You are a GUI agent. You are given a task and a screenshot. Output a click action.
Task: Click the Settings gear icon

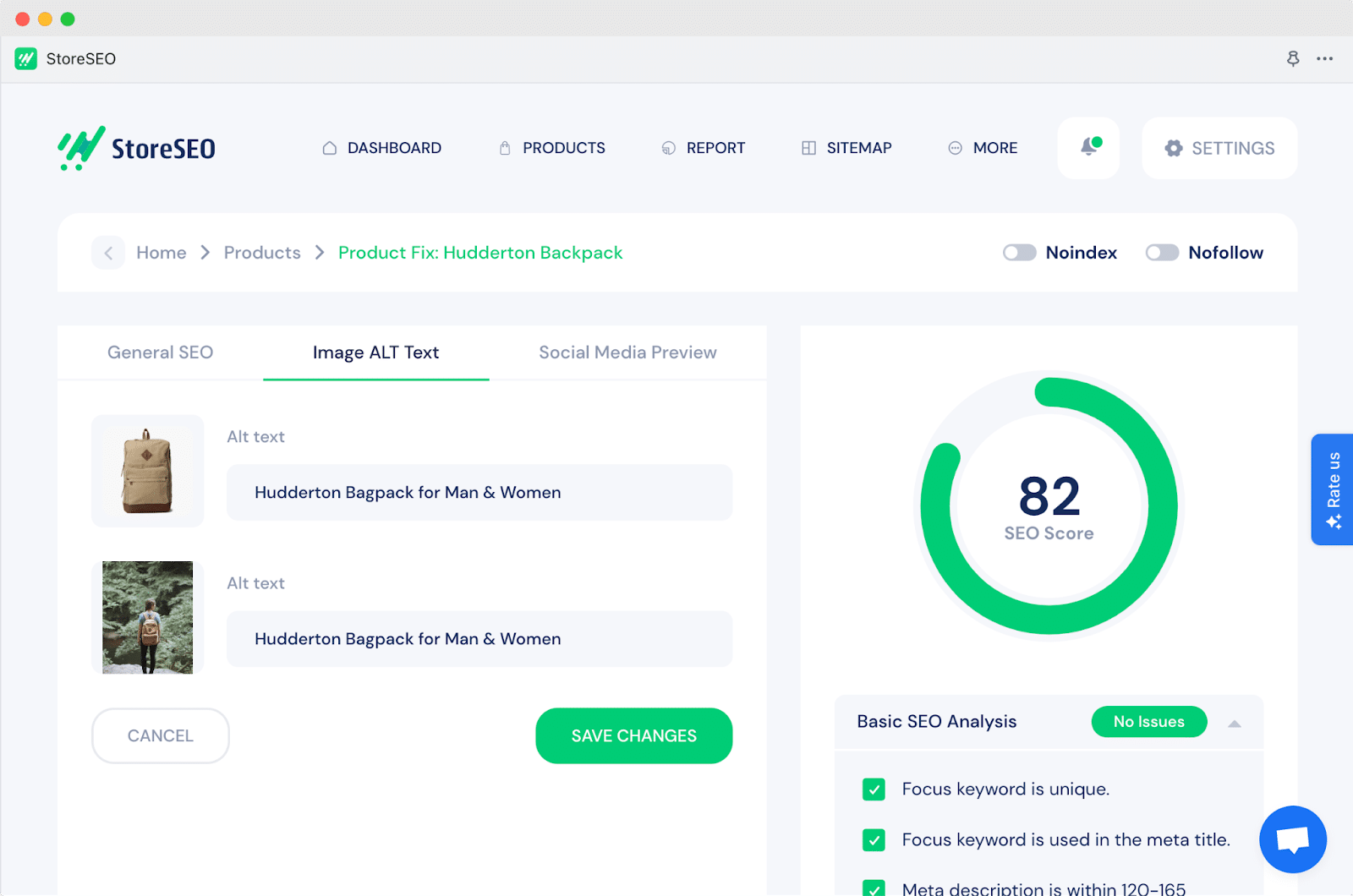click(1173, 148)
